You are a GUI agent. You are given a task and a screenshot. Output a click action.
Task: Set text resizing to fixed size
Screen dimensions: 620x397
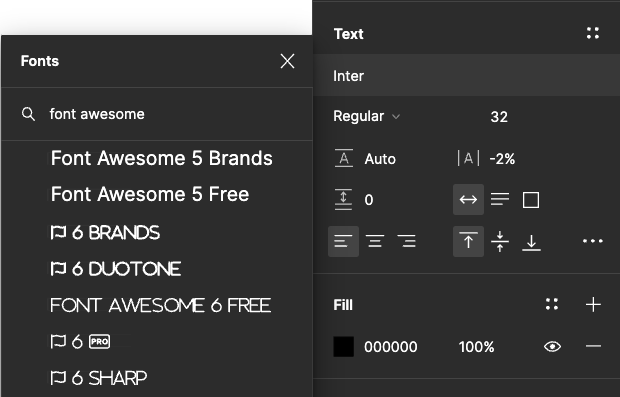pos(531,200)
